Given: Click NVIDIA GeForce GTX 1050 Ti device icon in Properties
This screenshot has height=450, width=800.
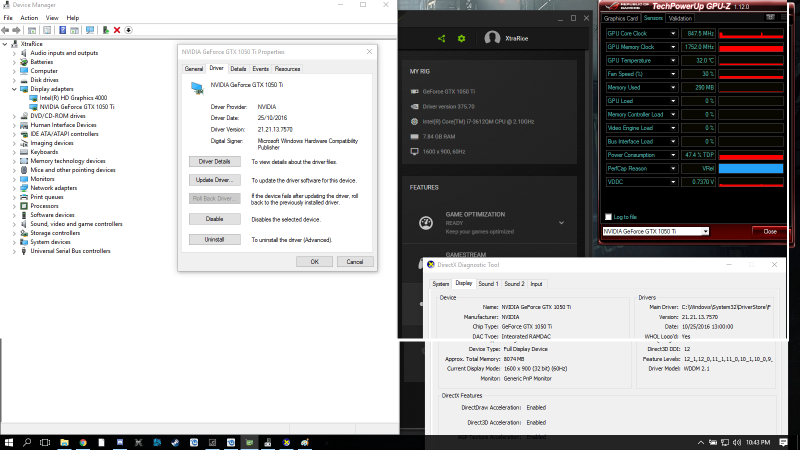Looking at the screenshot, I should (x=197, y=88).
